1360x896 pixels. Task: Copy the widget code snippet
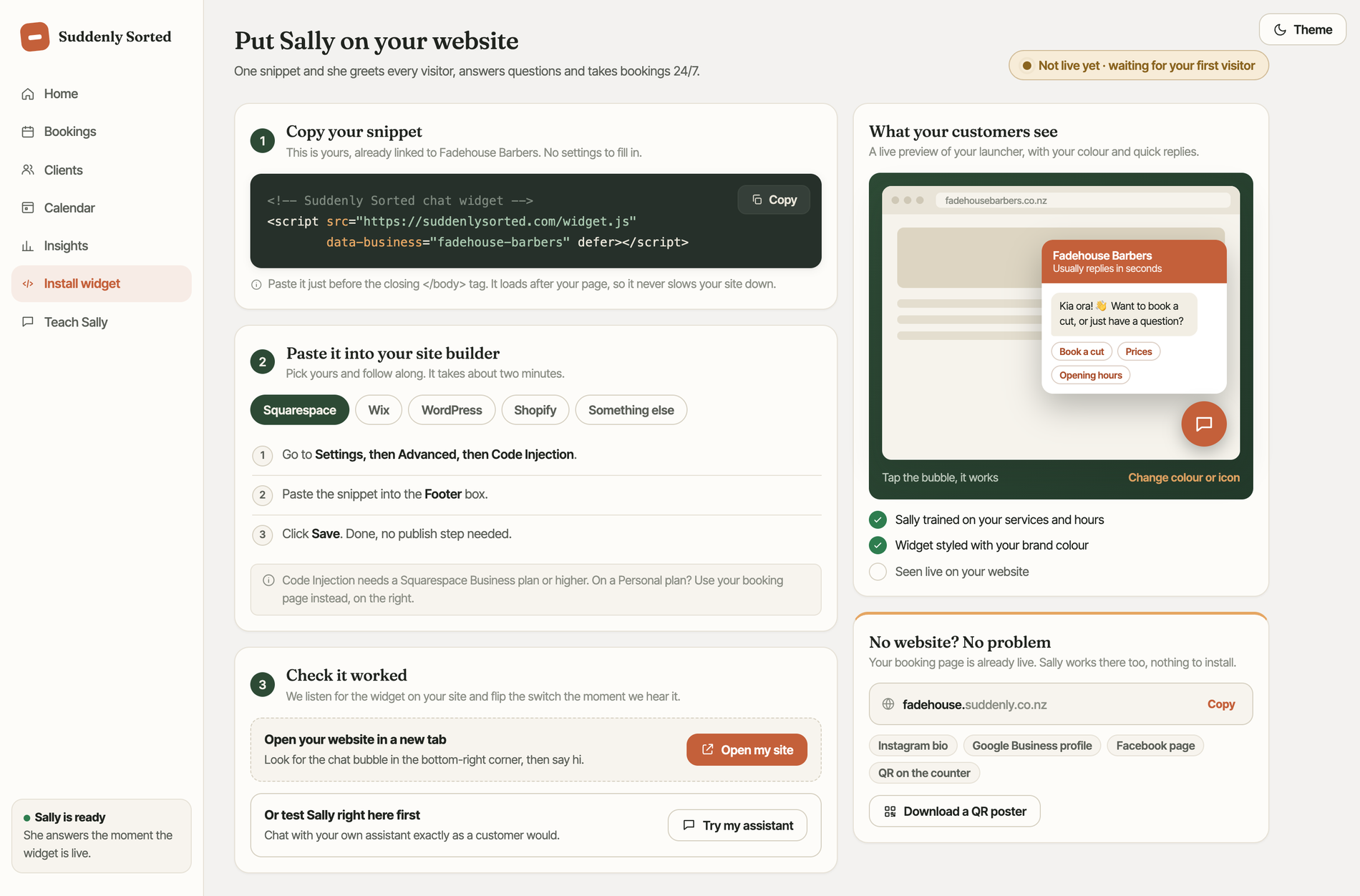pyautogui.click(x=774, y=200)
